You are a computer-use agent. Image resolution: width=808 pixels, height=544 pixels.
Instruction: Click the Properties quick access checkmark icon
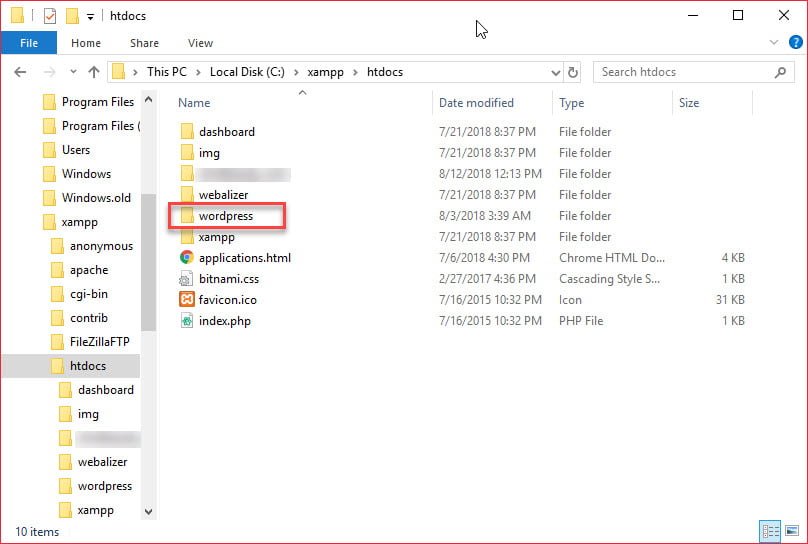click(49, 16)
